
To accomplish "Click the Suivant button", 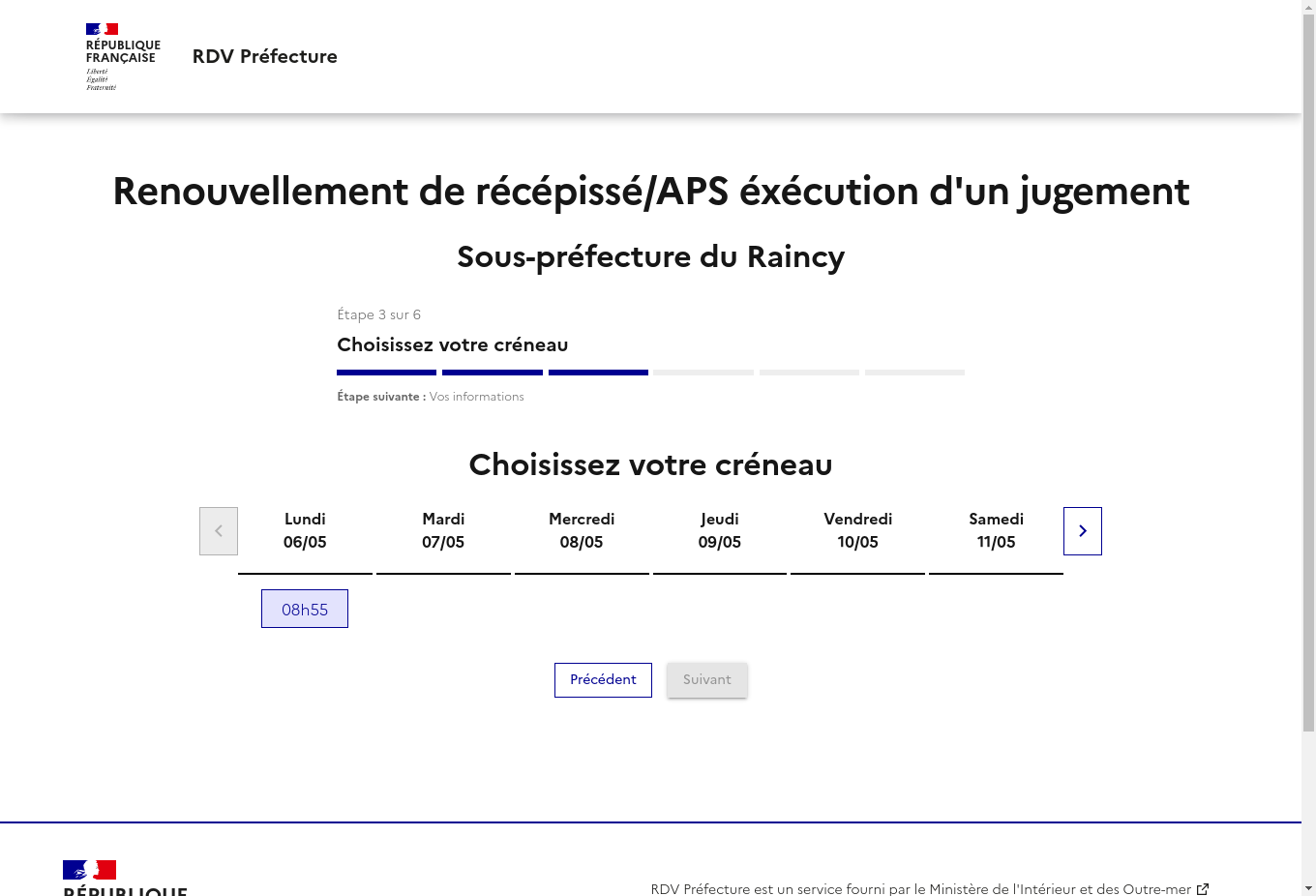I will pyautogui.click(x=707, y=680).
